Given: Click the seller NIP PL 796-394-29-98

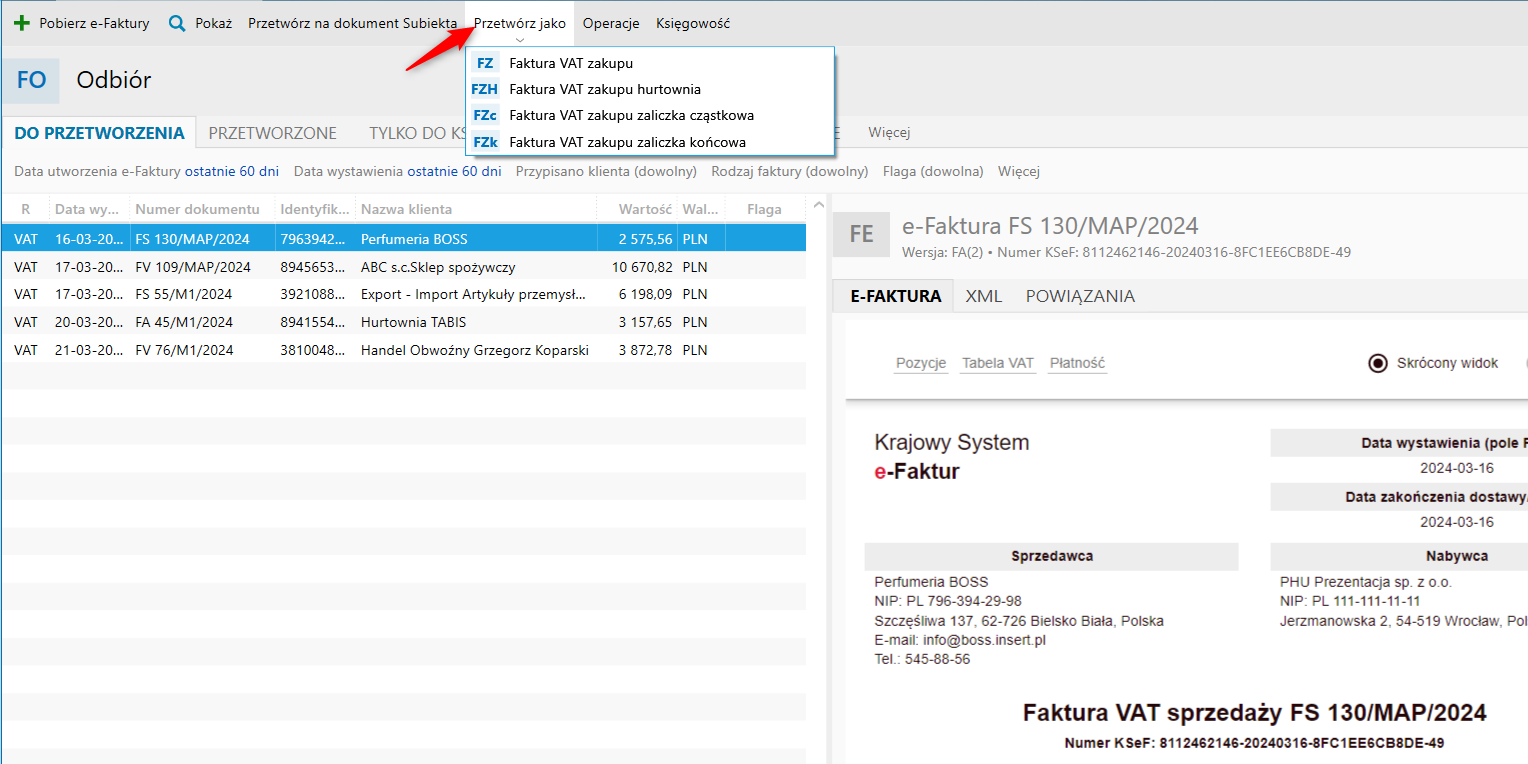Looking at the screenshot, I should coord(948,601).
